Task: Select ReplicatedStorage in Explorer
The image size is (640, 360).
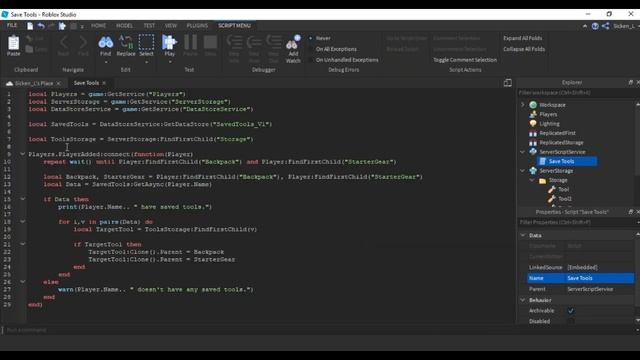Action: [561, 142]
